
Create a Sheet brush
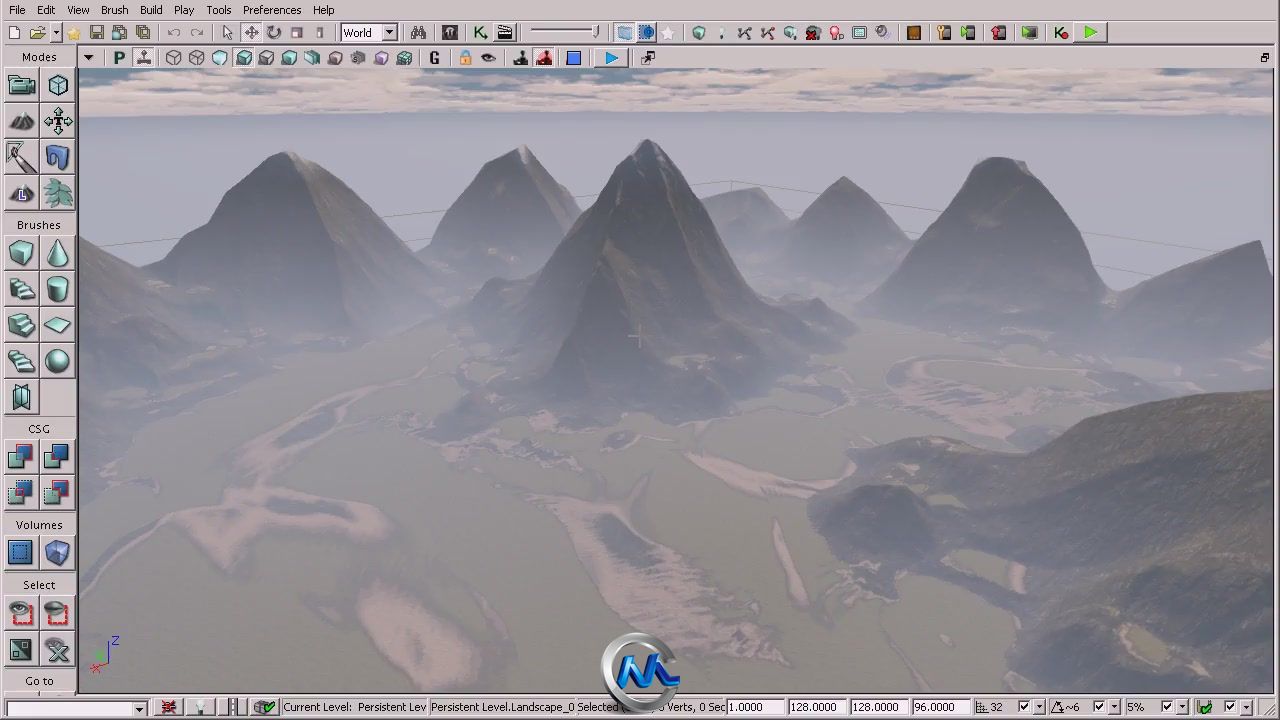click(58, 326)
